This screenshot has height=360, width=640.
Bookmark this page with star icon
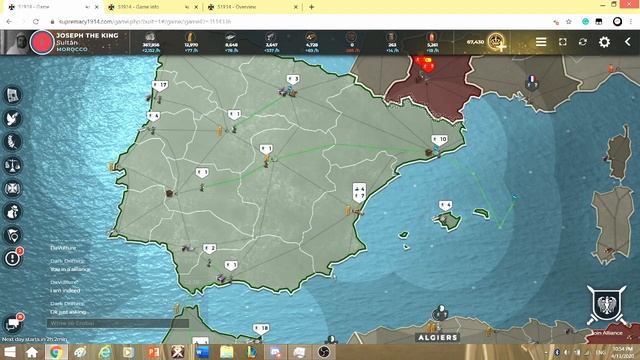pos(569,22)
